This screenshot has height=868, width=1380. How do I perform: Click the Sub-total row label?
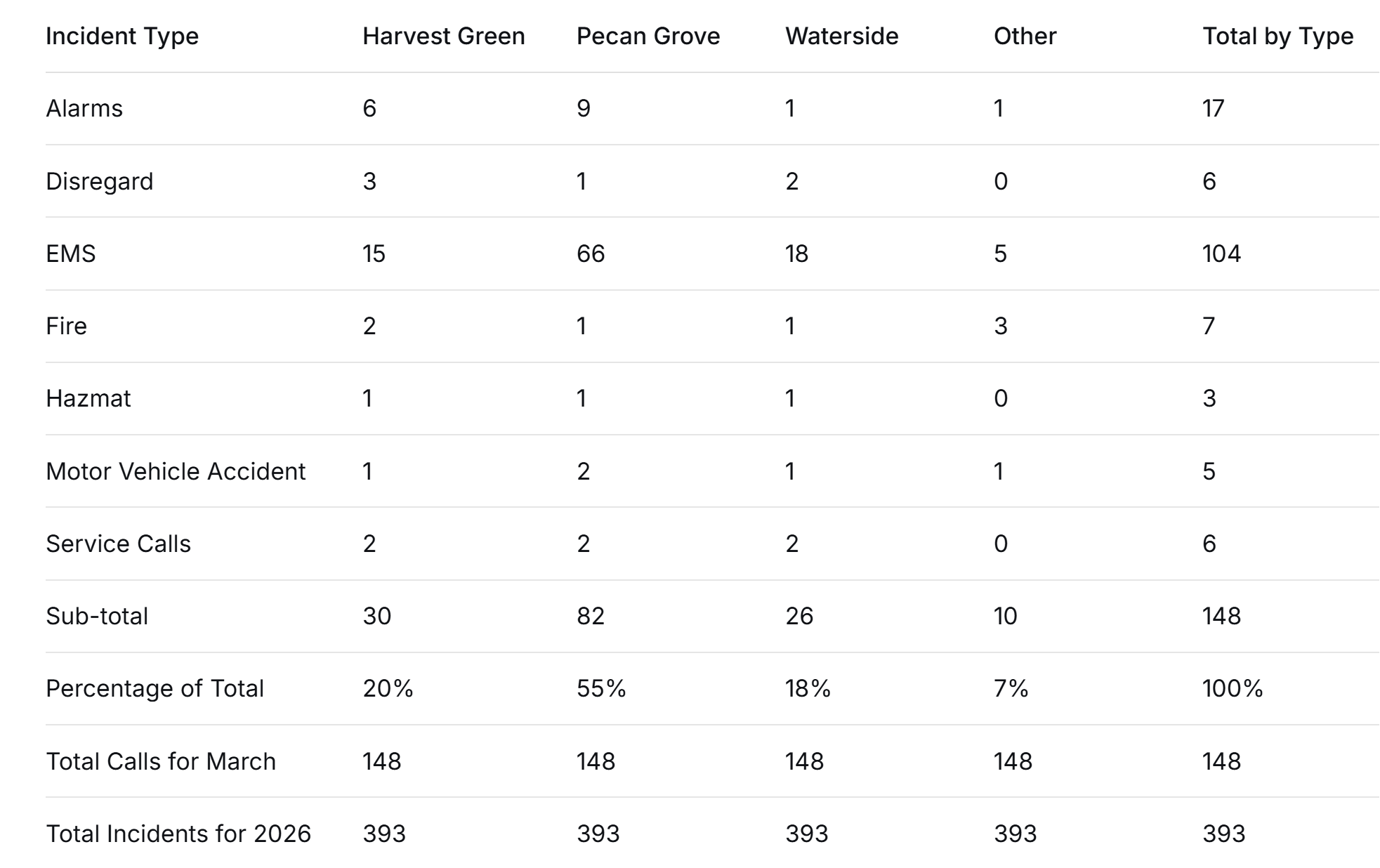97,616
